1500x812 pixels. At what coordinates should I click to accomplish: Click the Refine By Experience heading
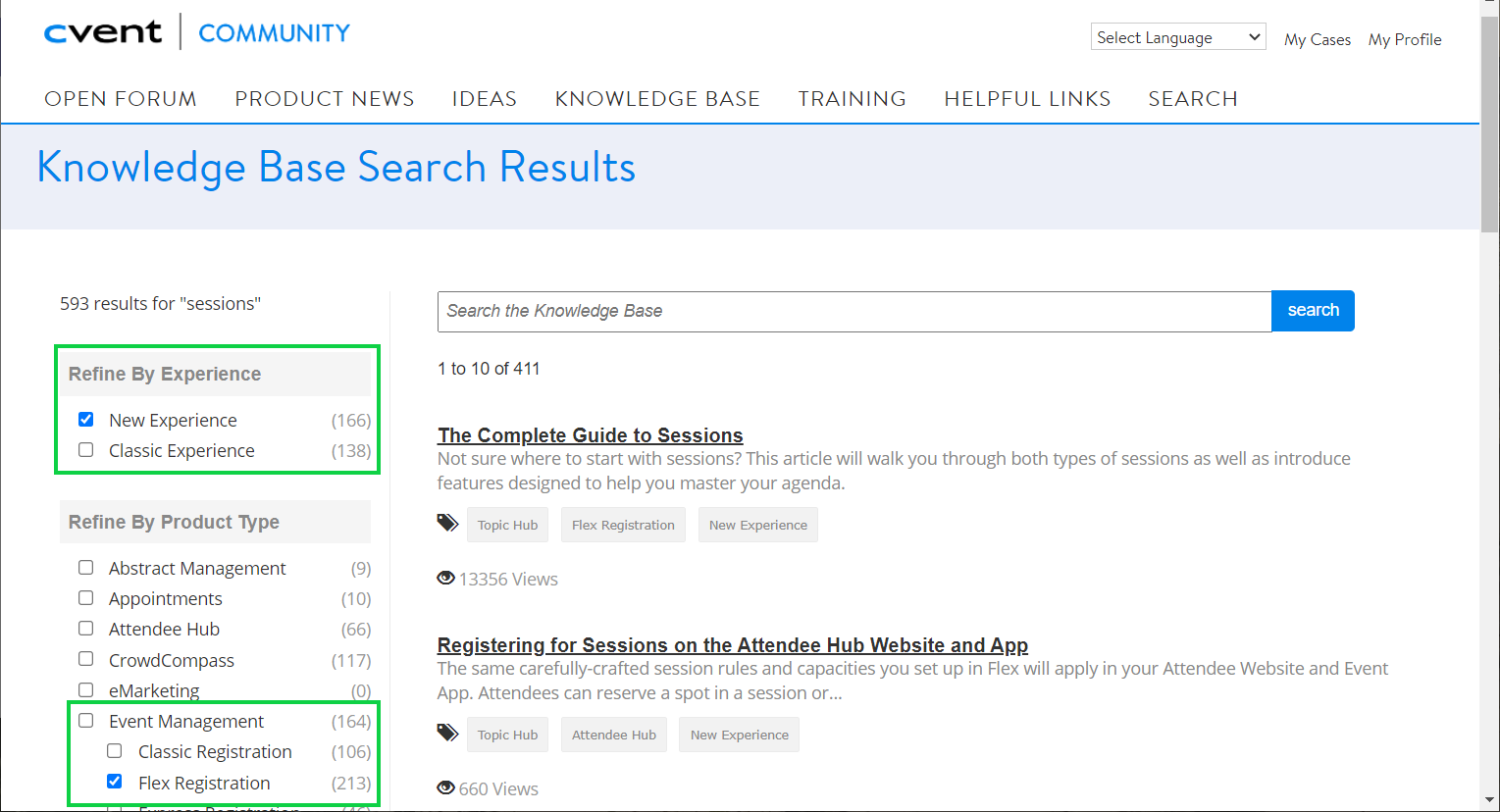pos(165,374)
